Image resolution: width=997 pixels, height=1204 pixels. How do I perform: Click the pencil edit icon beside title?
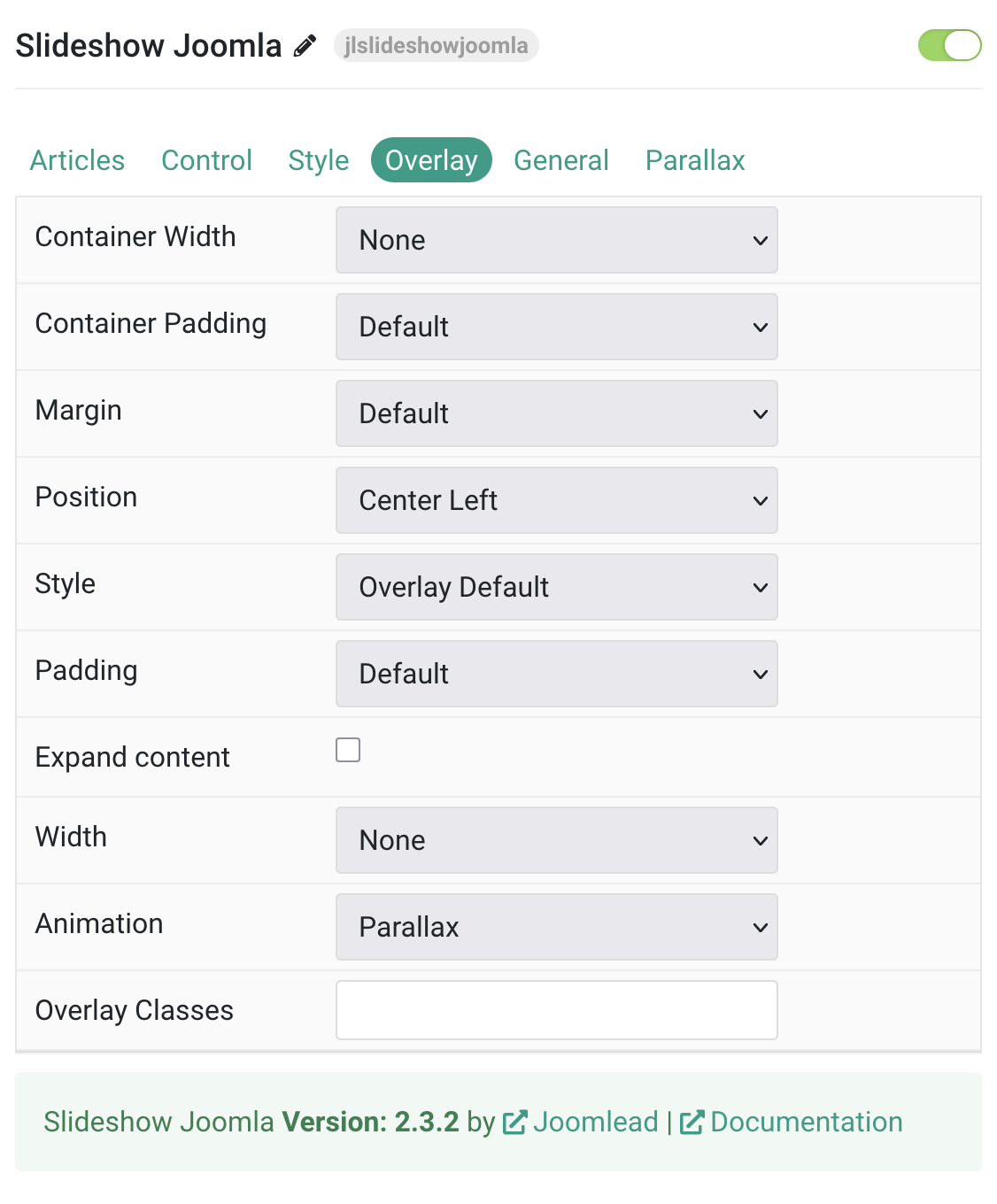[305, 46]
